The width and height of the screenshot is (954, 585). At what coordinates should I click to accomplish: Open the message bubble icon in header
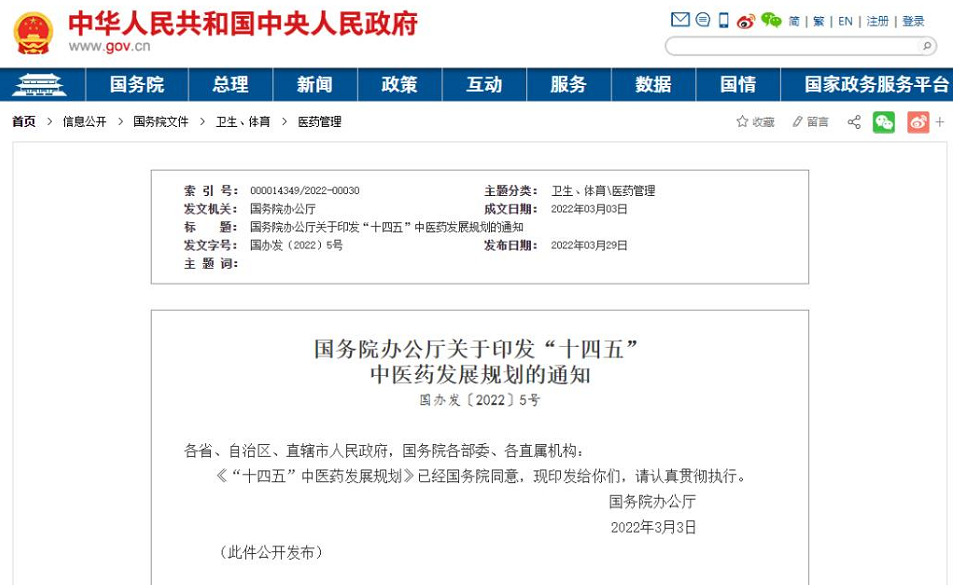pos(703,20)
